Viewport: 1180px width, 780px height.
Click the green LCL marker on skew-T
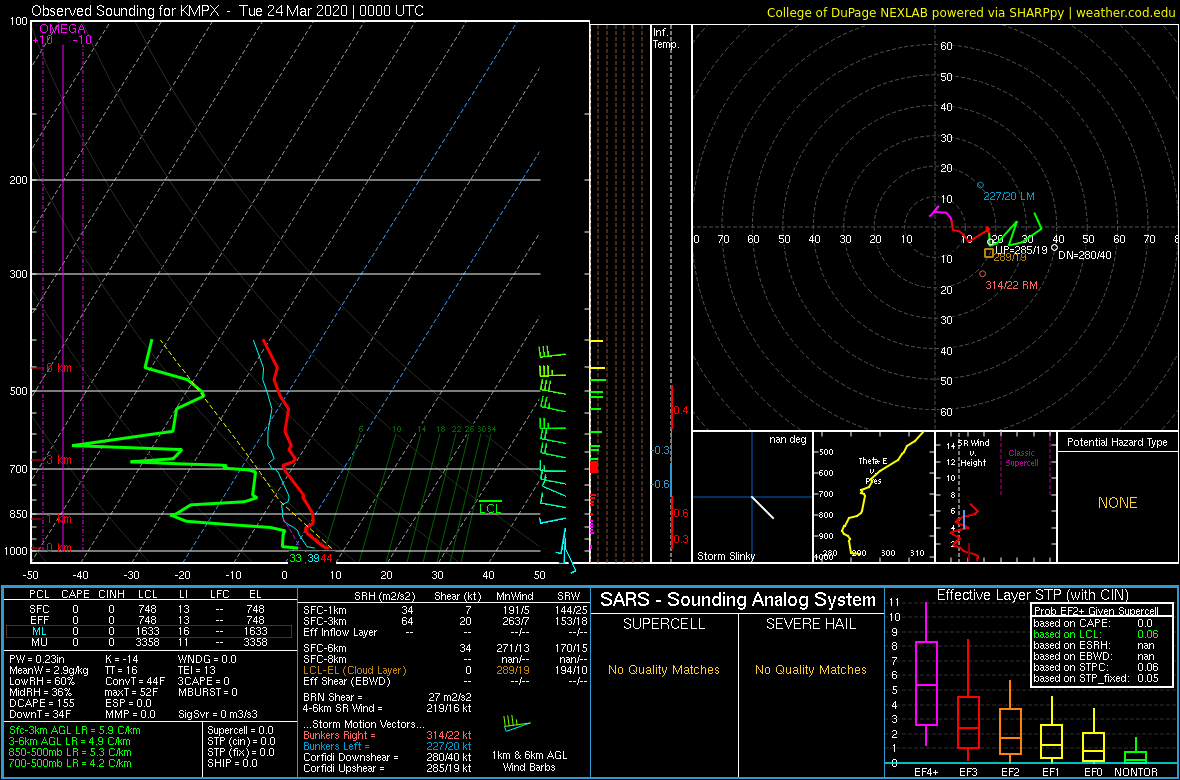tap(490, 509)
